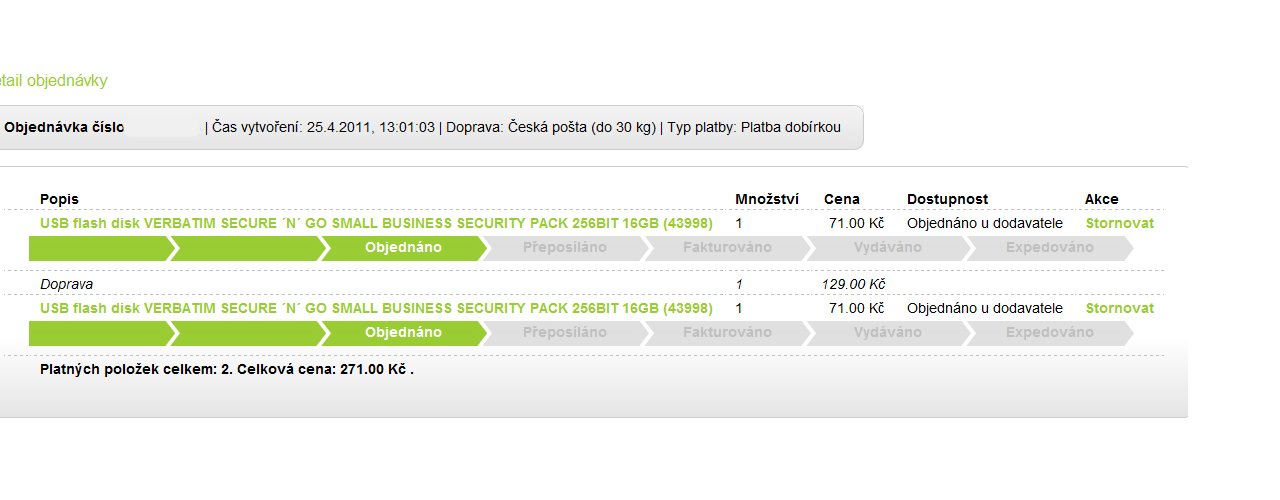
Task: Select the Vydáváno step in the second item's progress bar
Action: coord(887,333)
